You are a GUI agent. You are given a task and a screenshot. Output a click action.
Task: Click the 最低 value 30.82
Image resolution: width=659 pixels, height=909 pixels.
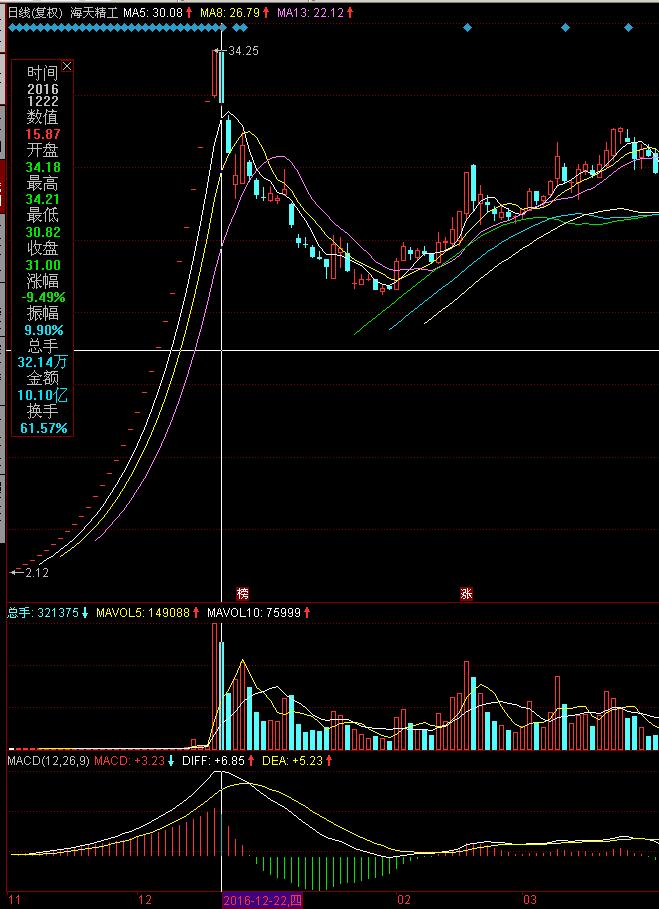point(43,232)
